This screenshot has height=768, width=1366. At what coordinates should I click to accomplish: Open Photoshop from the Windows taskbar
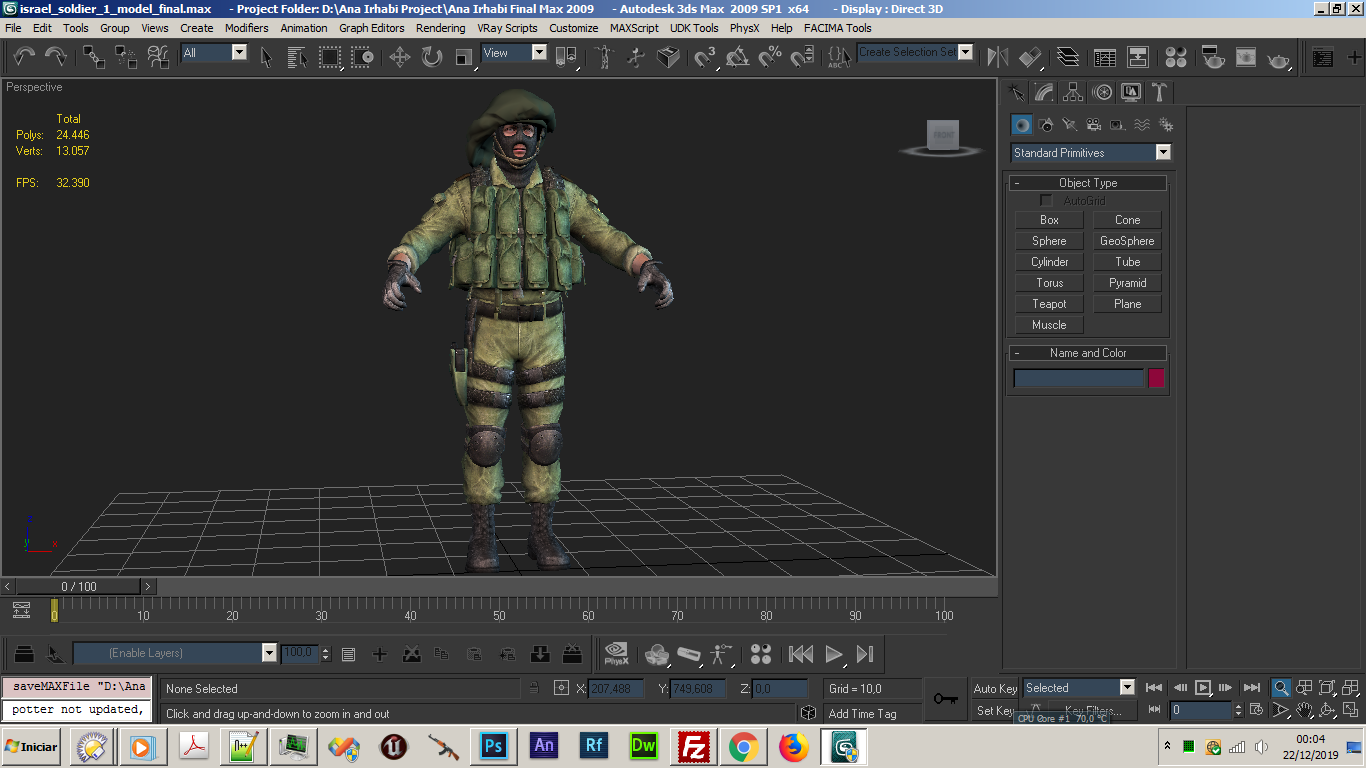point(492,746)
